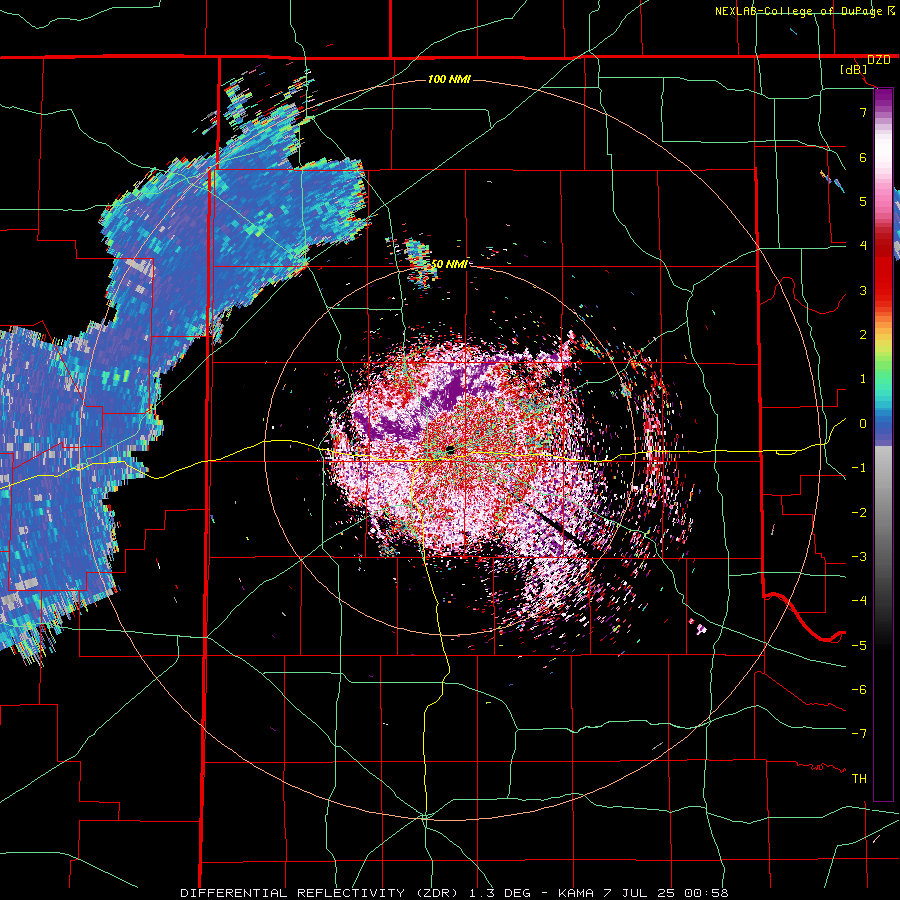
Task: Click the 7 tick on the dB scale
Action: pos(863,112)
